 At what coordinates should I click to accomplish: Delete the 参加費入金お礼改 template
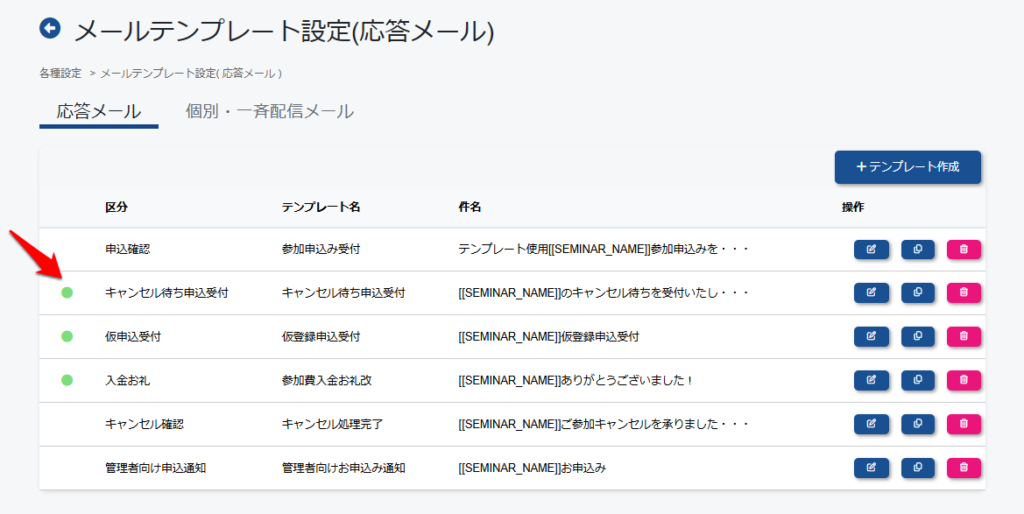click(x=964, y=380)
